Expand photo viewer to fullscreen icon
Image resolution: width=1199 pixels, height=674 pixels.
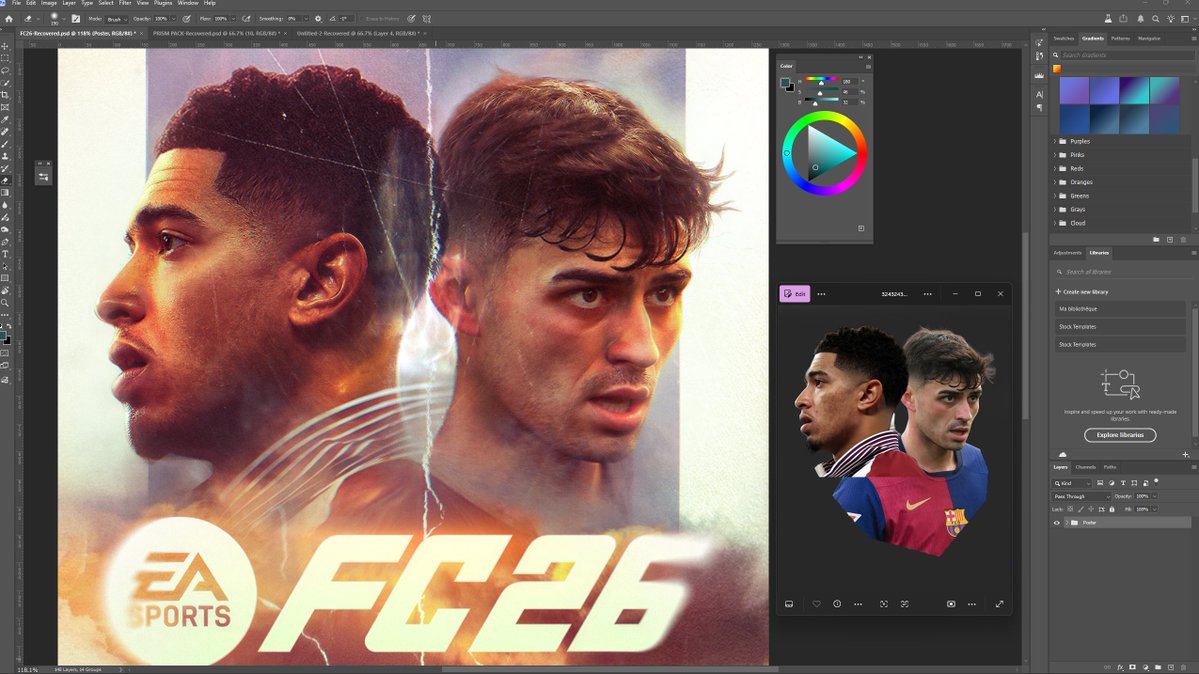coord(999,604)
